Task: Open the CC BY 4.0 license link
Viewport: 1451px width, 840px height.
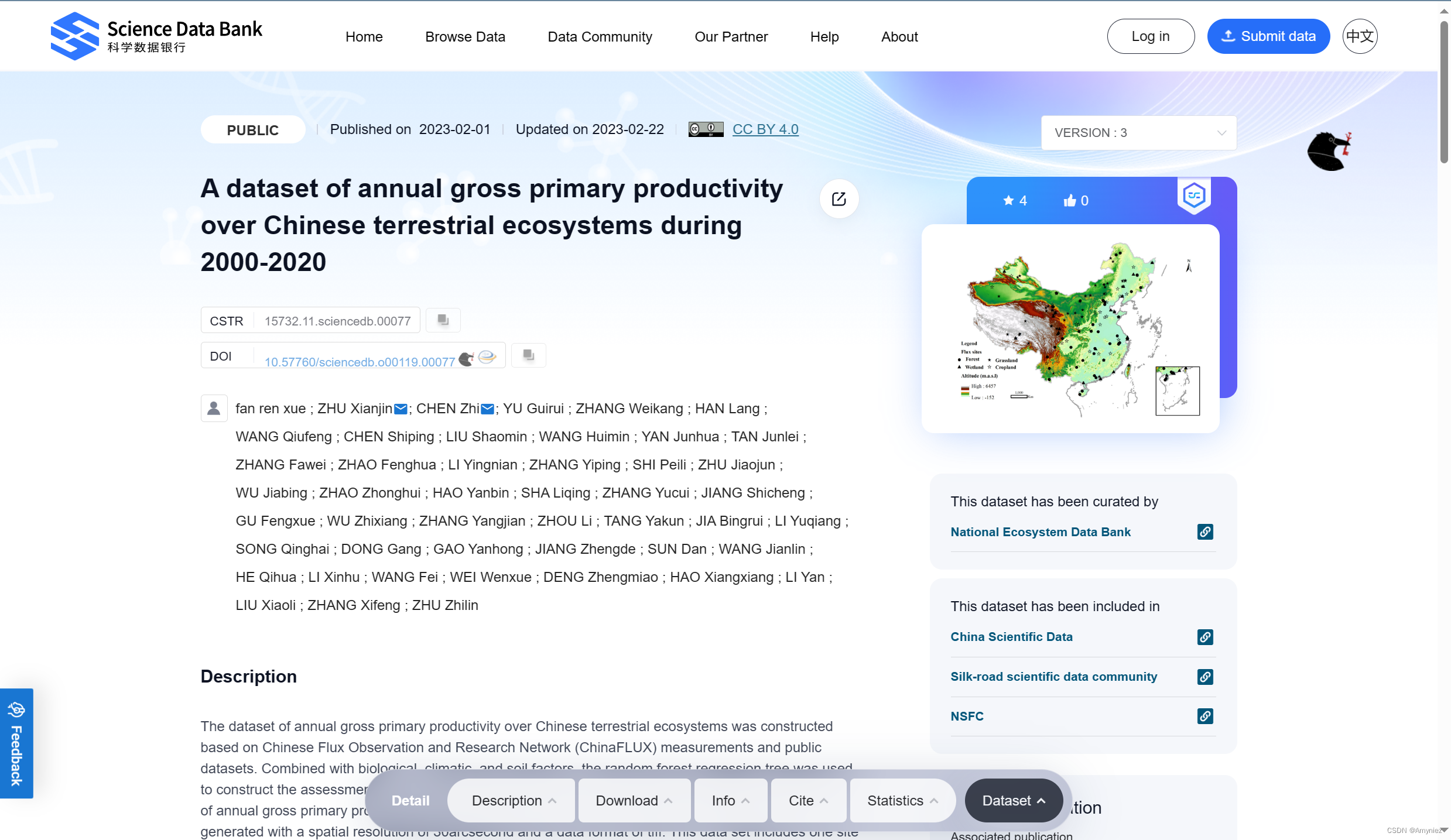Action: tap(765, 129)
